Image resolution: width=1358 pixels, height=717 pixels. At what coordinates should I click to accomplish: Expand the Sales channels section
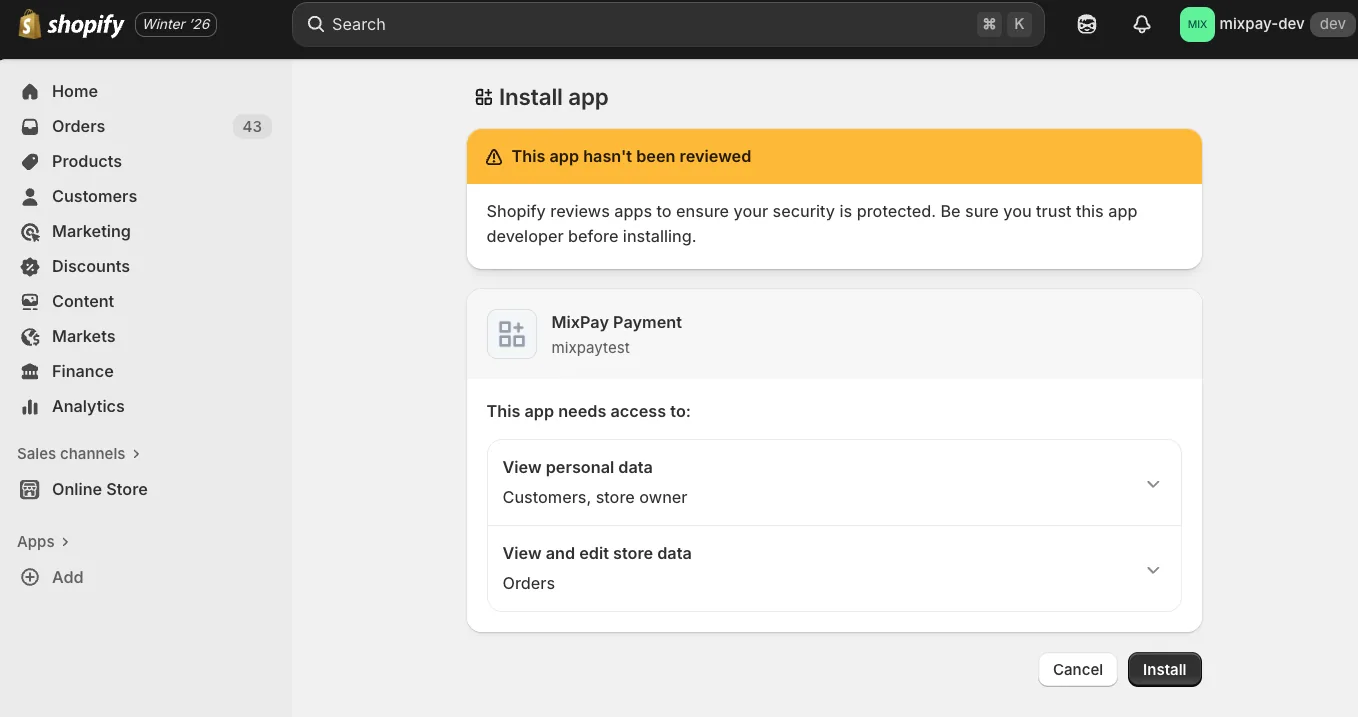(x=79, y=453)
